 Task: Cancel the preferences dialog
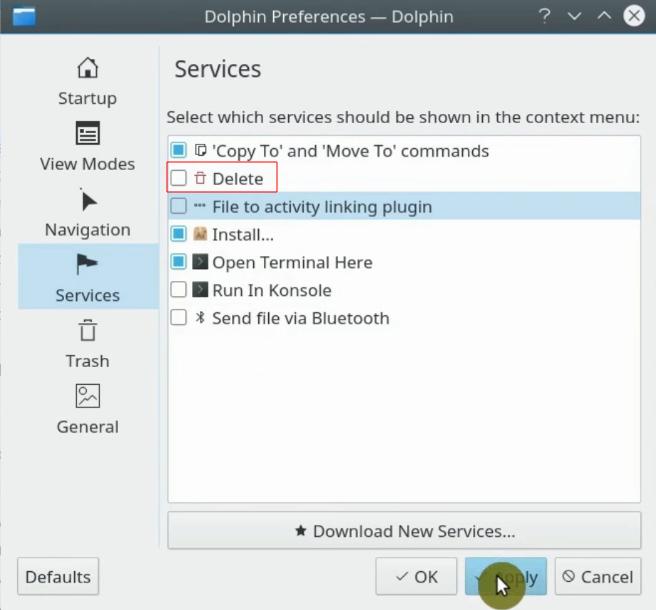[x=598, y=577]
